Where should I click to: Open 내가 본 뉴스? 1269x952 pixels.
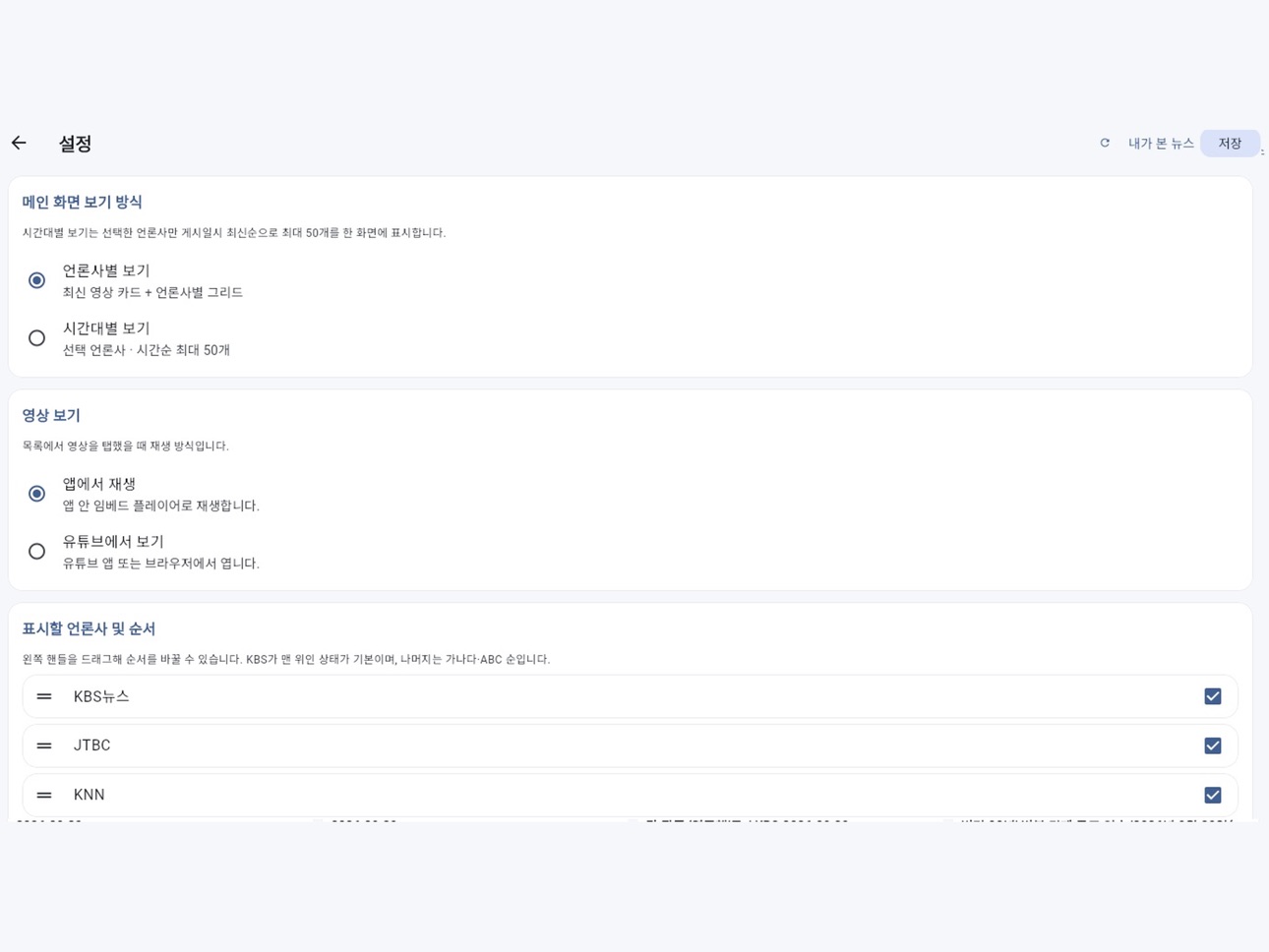pos(1161,144)
